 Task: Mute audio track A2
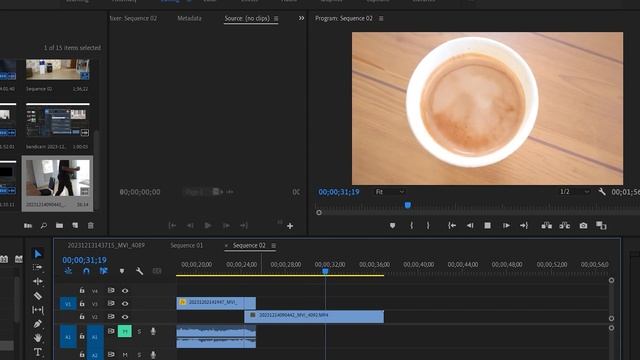pyautogui.click(x=125, y=355)
